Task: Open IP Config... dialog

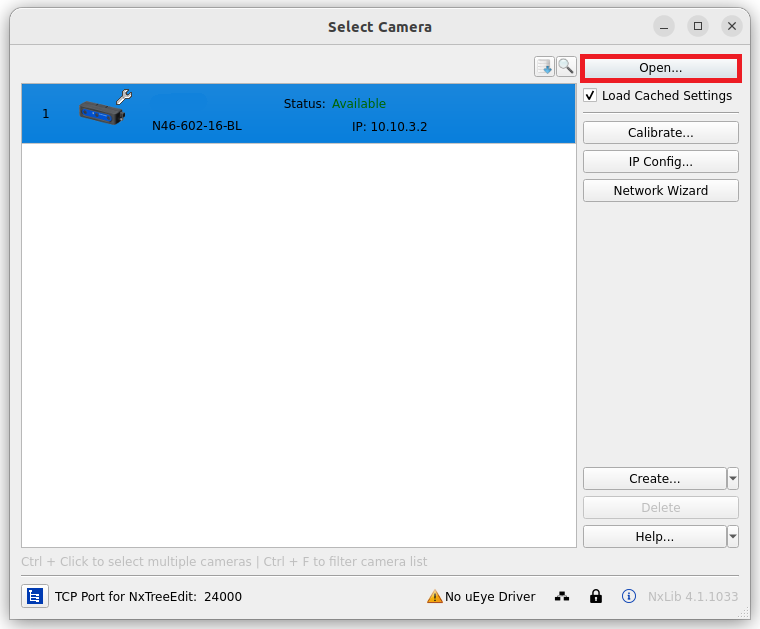Action: click(661, 161)
